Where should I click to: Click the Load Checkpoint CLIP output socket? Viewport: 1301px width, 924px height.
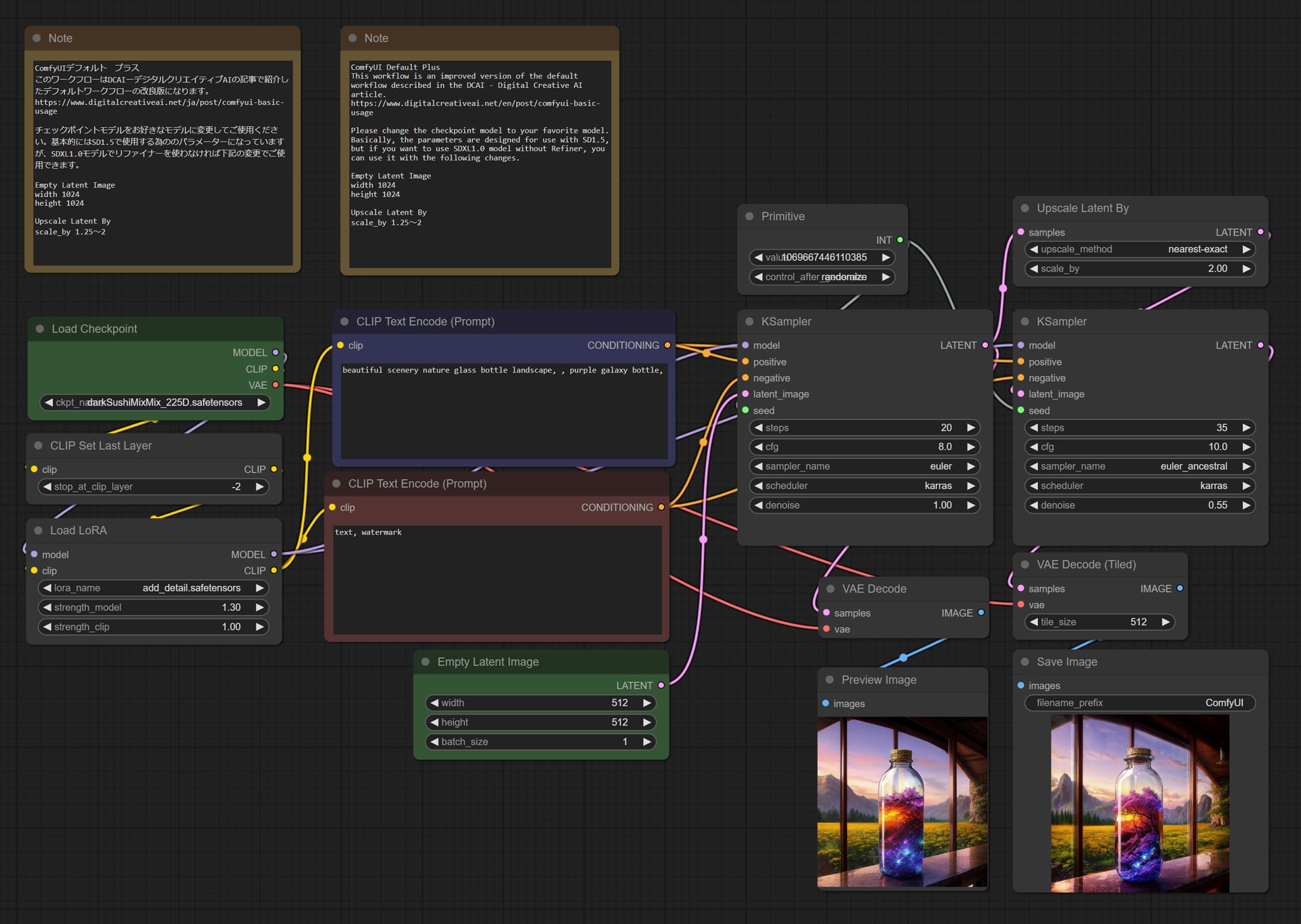tap(276, 369)
